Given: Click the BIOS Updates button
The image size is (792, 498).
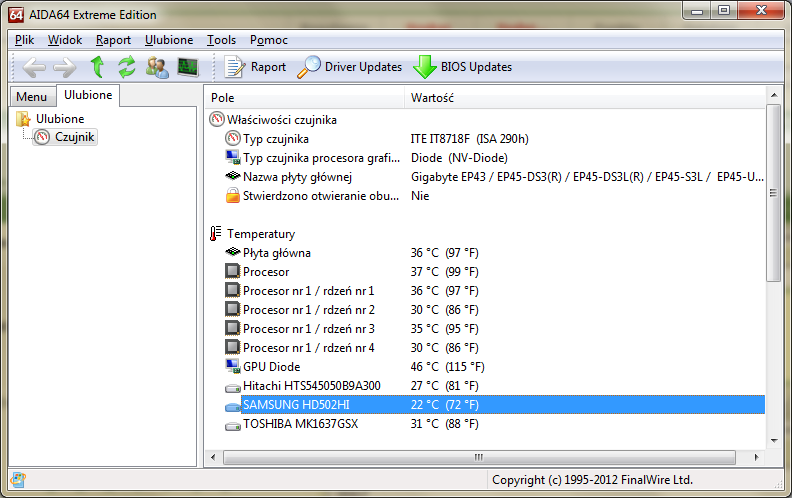Looking at the screenshot, I should [463, 67].
